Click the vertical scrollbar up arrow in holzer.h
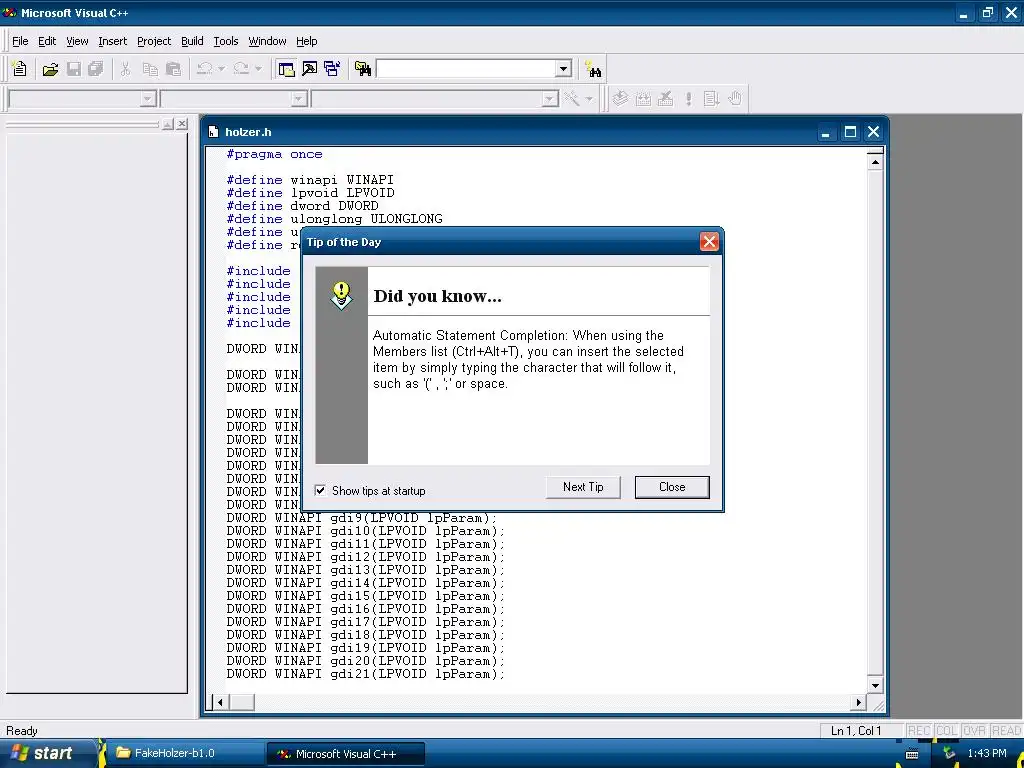 pos(875,161)
